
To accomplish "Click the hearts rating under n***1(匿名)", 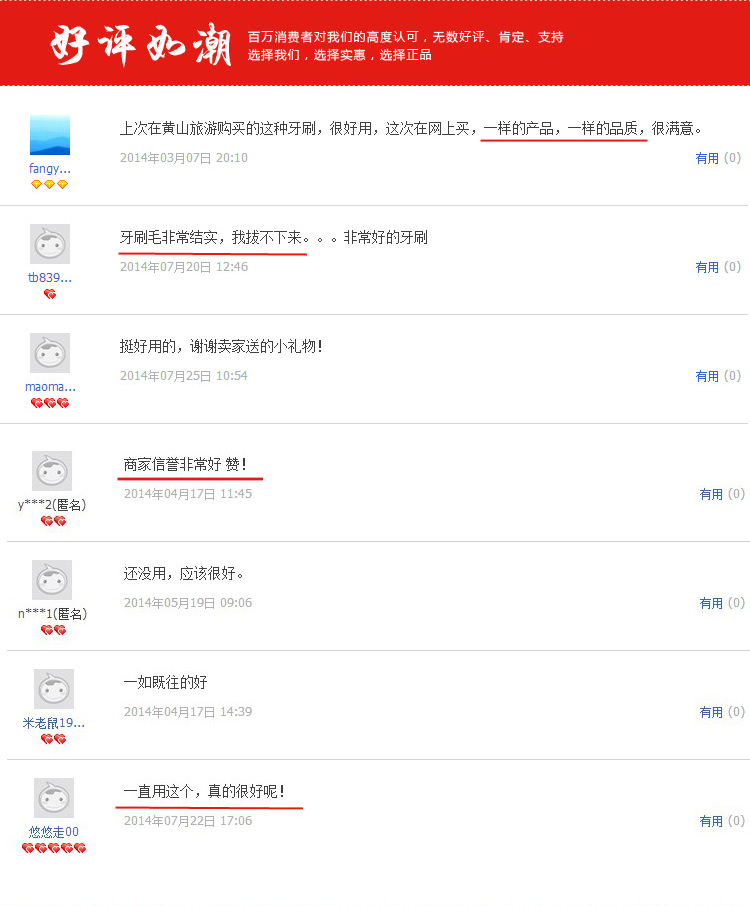I will coord(54,630).
